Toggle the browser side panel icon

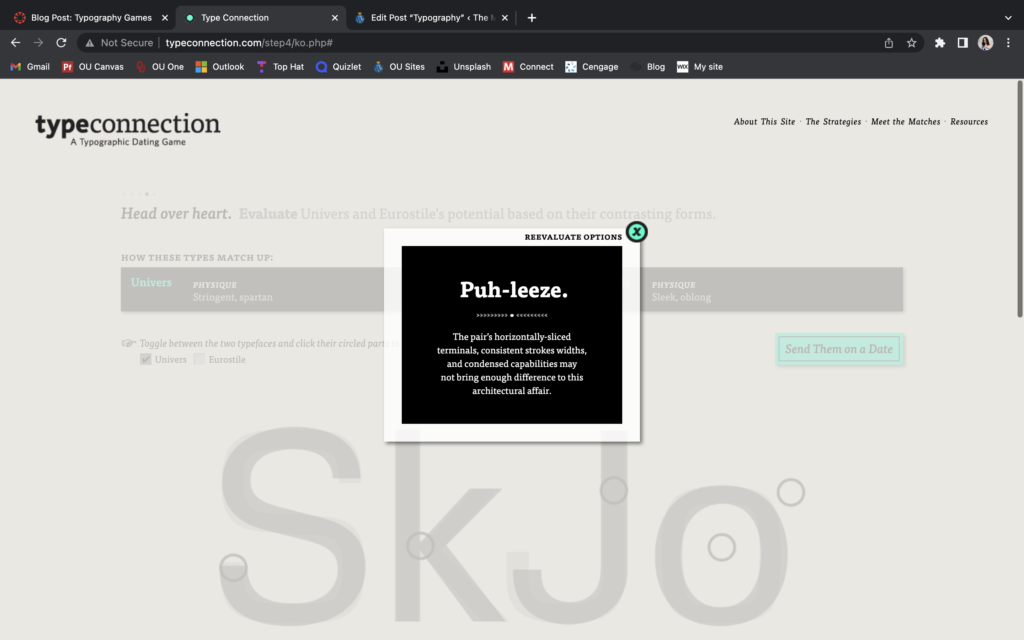(962, 42)
